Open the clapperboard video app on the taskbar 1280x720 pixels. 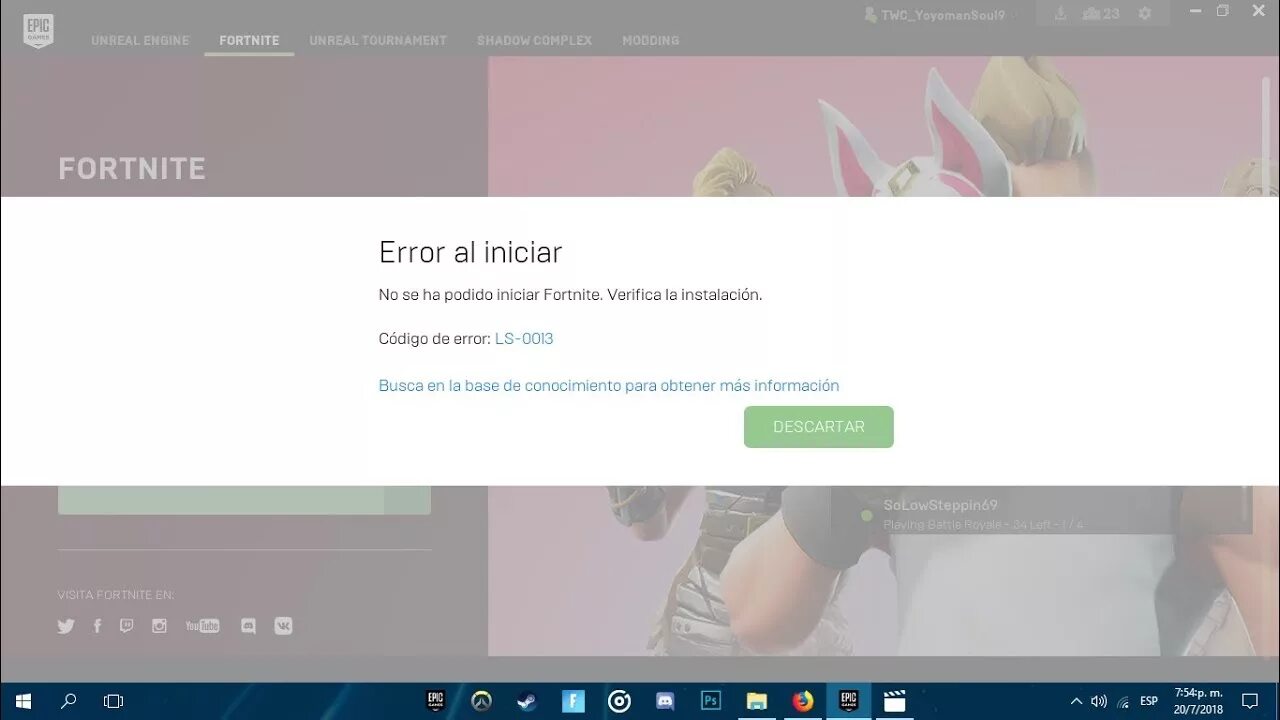point(896,701)
